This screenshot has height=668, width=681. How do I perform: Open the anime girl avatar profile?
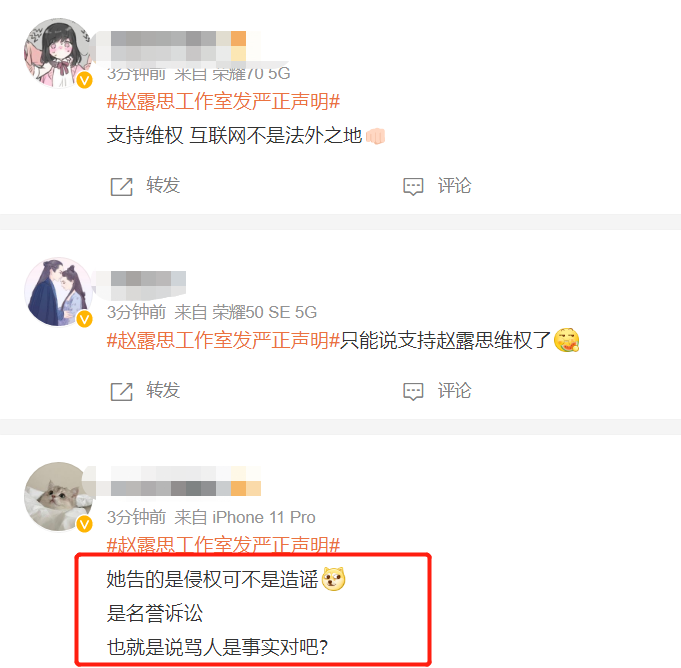click(58, 53)
